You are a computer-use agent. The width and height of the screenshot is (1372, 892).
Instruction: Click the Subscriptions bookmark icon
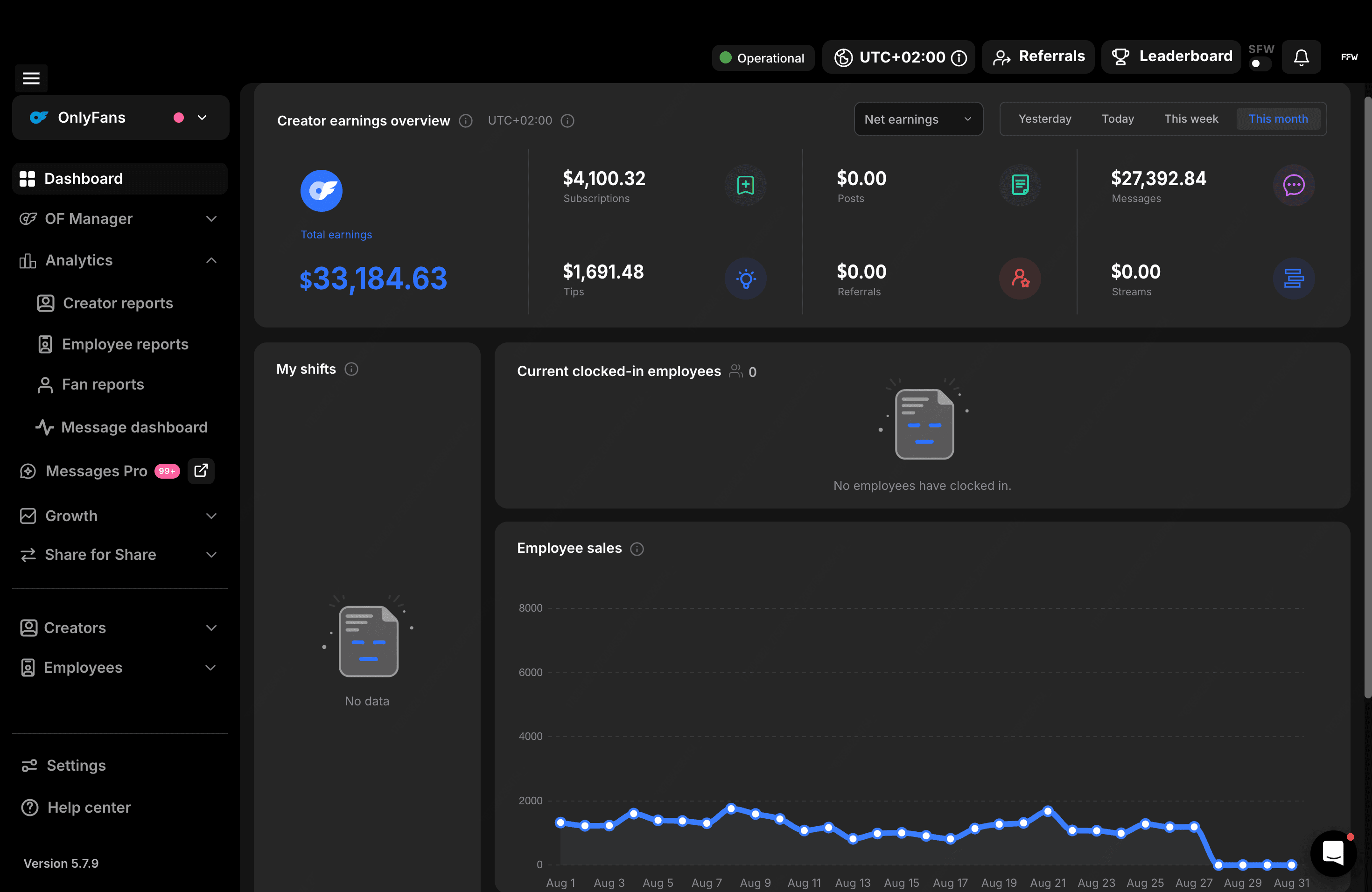click(745, 185)
